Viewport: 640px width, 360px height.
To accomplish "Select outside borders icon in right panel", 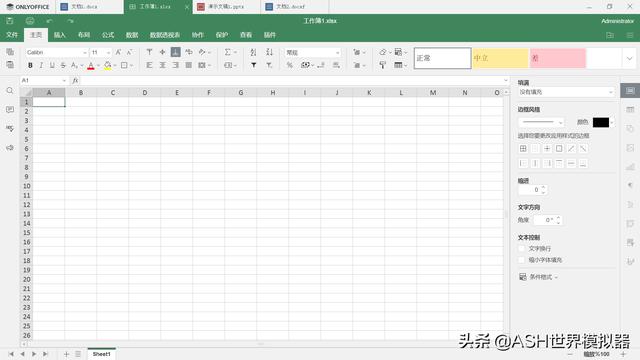I will (x=559, y=149).
